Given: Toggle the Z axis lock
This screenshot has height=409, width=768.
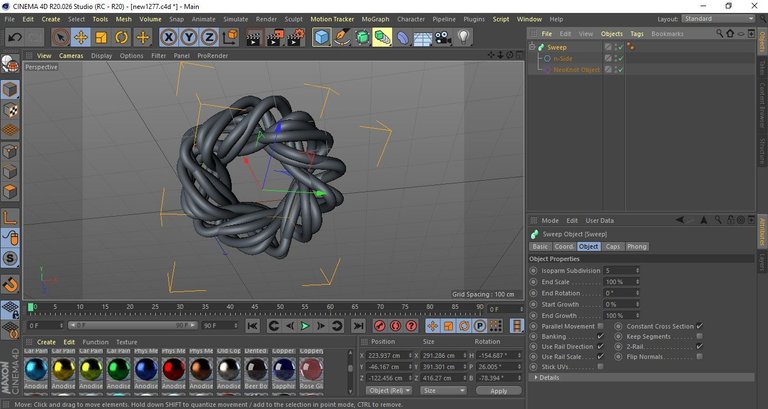Looking at the screenshot, I should (x=209, y=37).
